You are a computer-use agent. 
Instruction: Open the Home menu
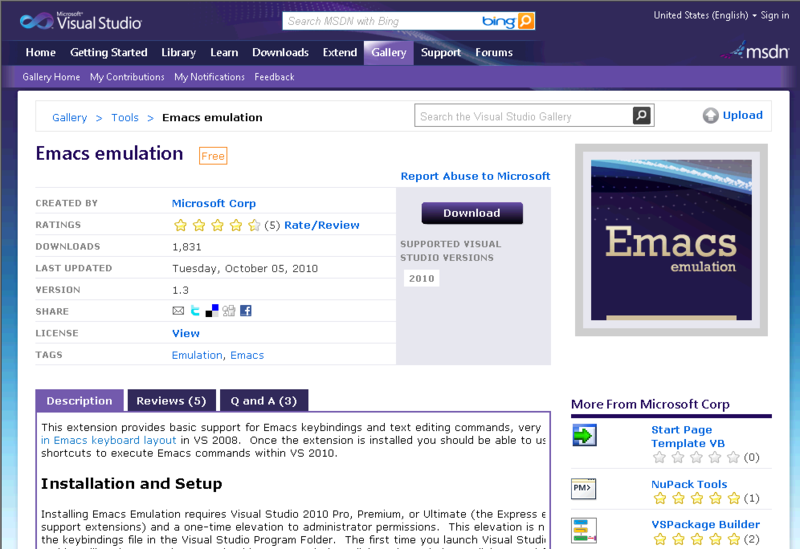pyautogui.click(x=40, y=53)
